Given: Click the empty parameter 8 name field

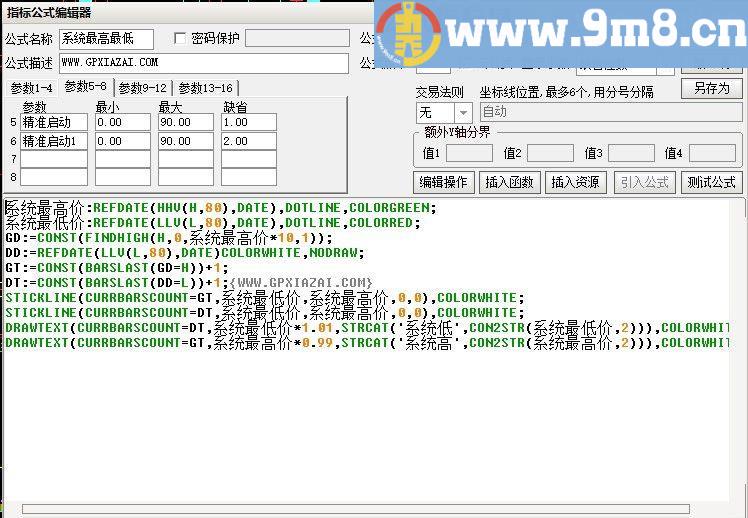Looking at the screenshot, I should 54,177.
